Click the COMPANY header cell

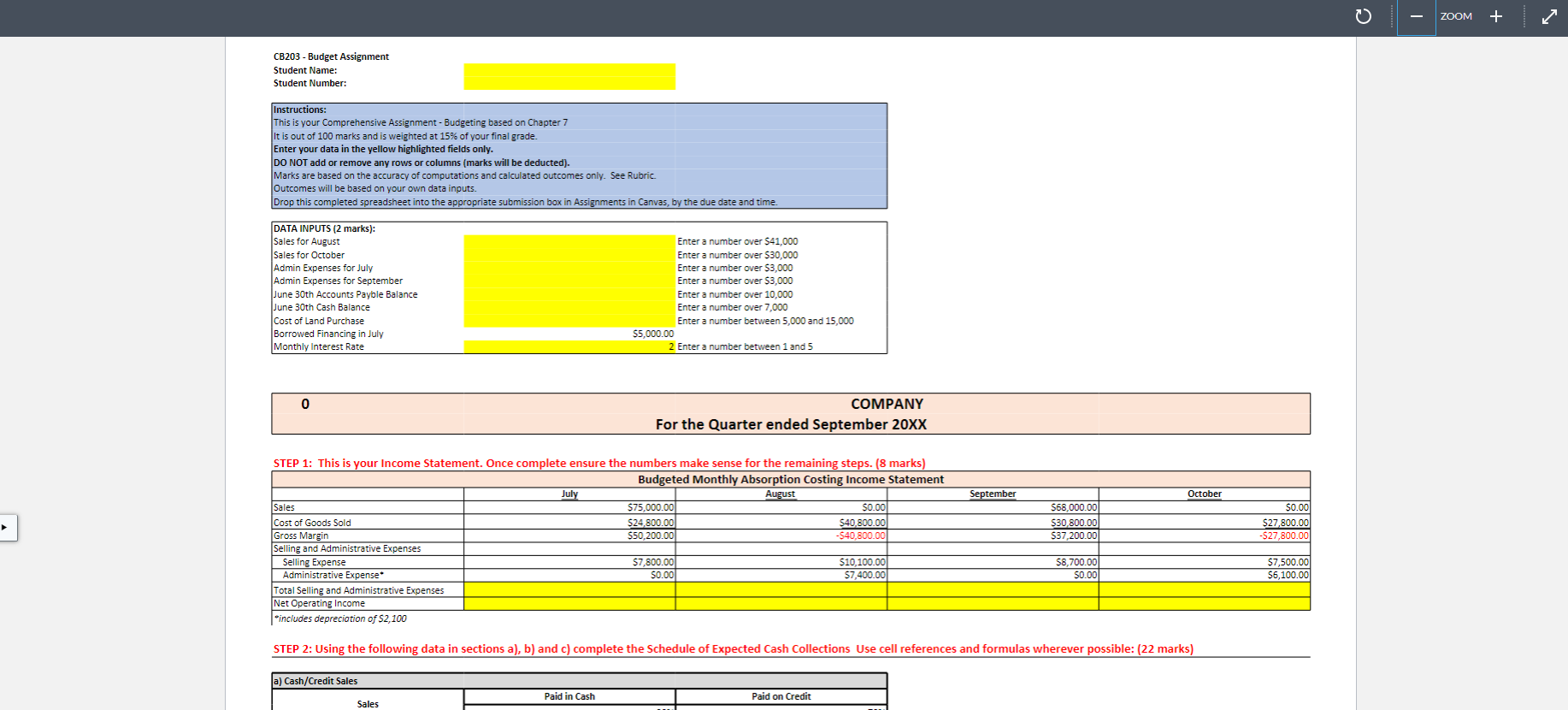(887, 404)
